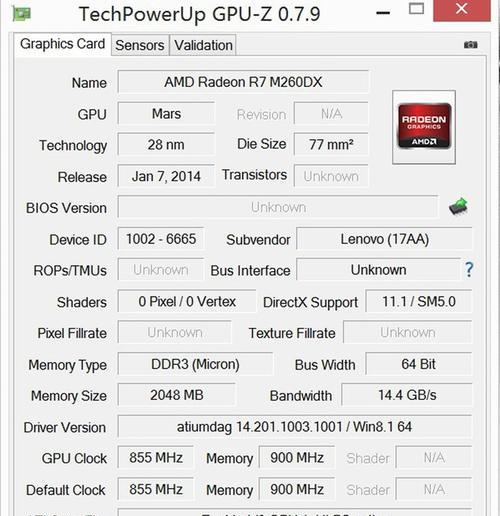Click the camera screenshot icon
Screen dimensions: 500x516
pos(470,45)
